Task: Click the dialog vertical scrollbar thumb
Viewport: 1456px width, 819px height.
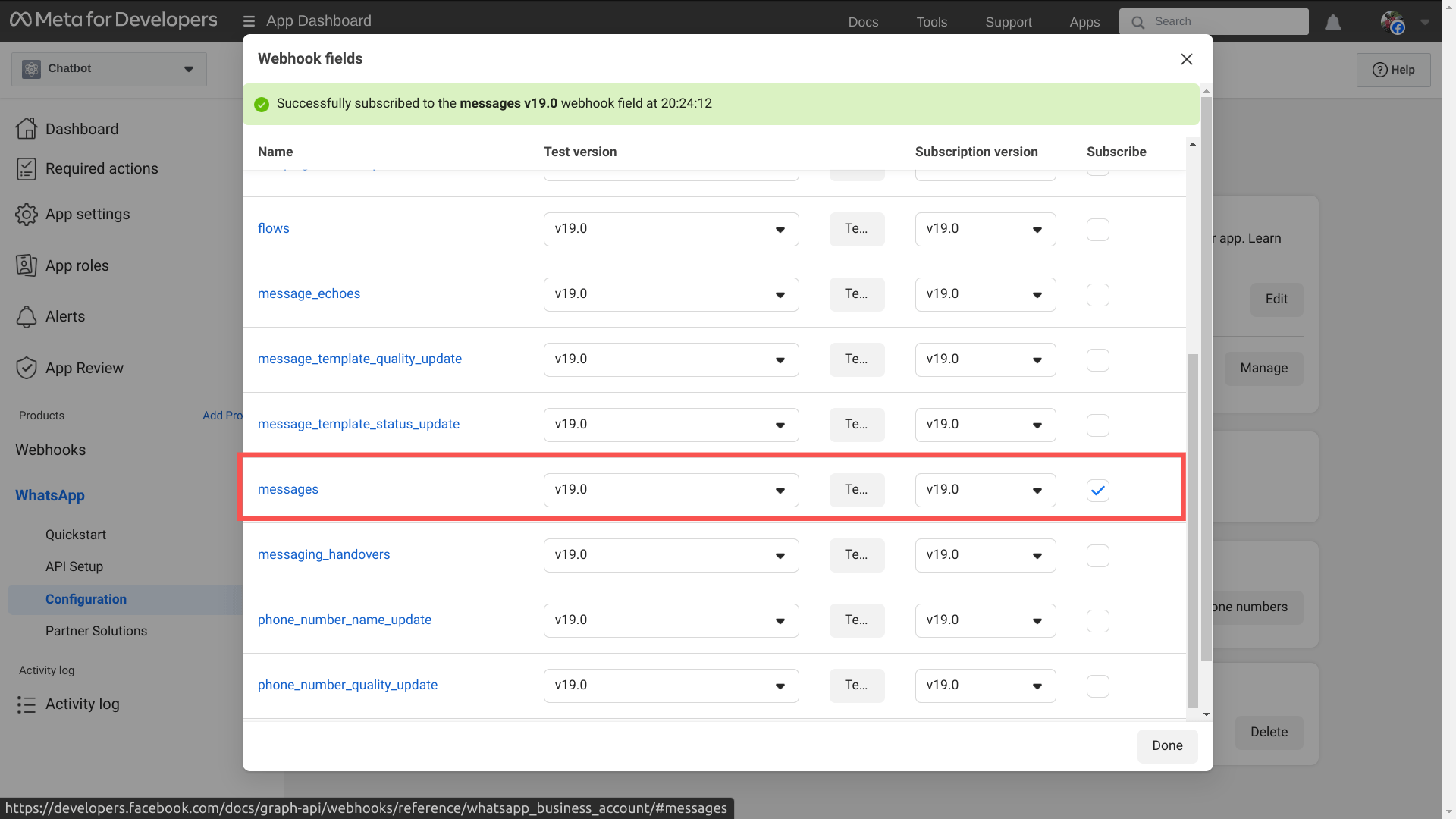Action: pyautogui.click(x=1207, y=379)
